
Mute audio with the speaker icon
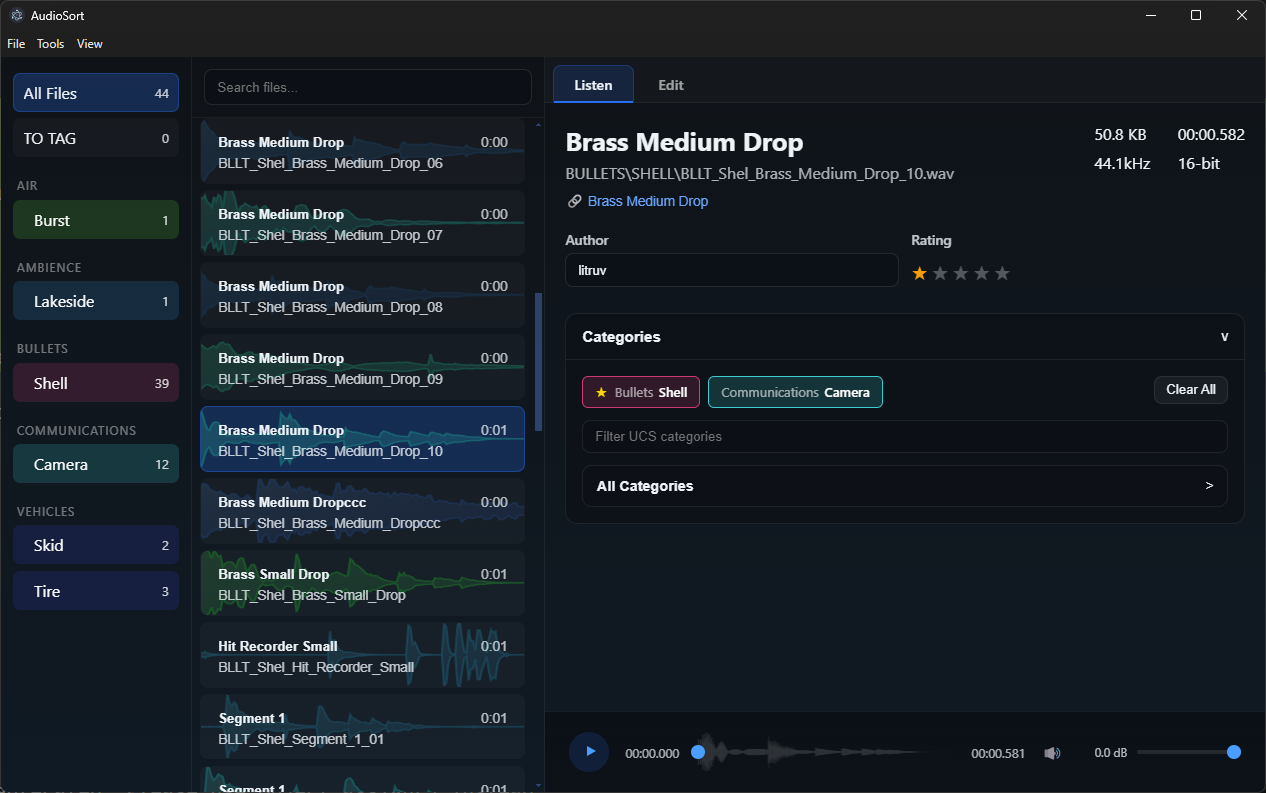pyautogui.click(x=1052, y=753)
